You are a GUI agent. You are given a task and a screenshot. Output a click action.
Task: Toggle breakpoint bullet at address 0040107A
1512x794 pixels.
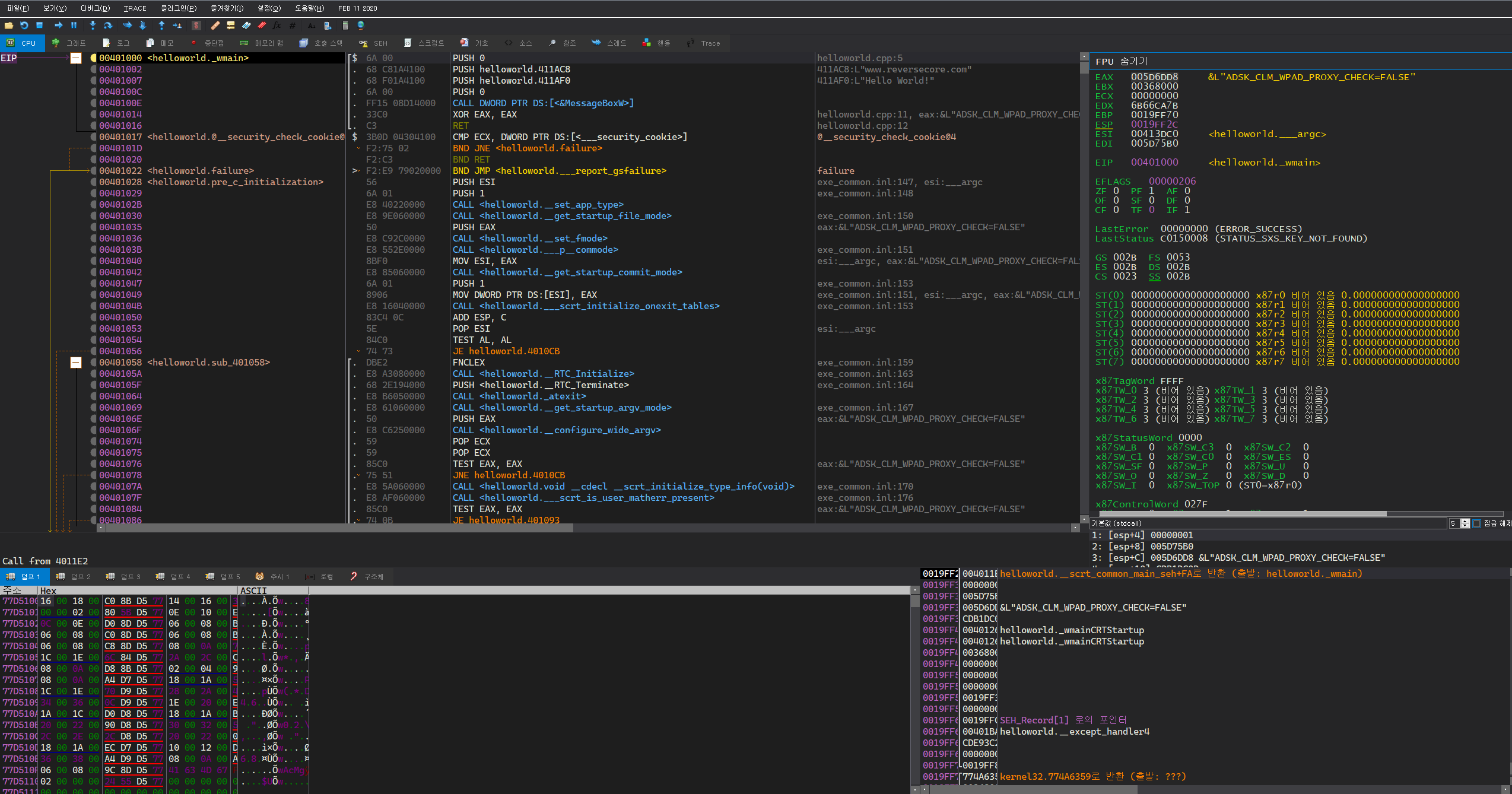93,487
